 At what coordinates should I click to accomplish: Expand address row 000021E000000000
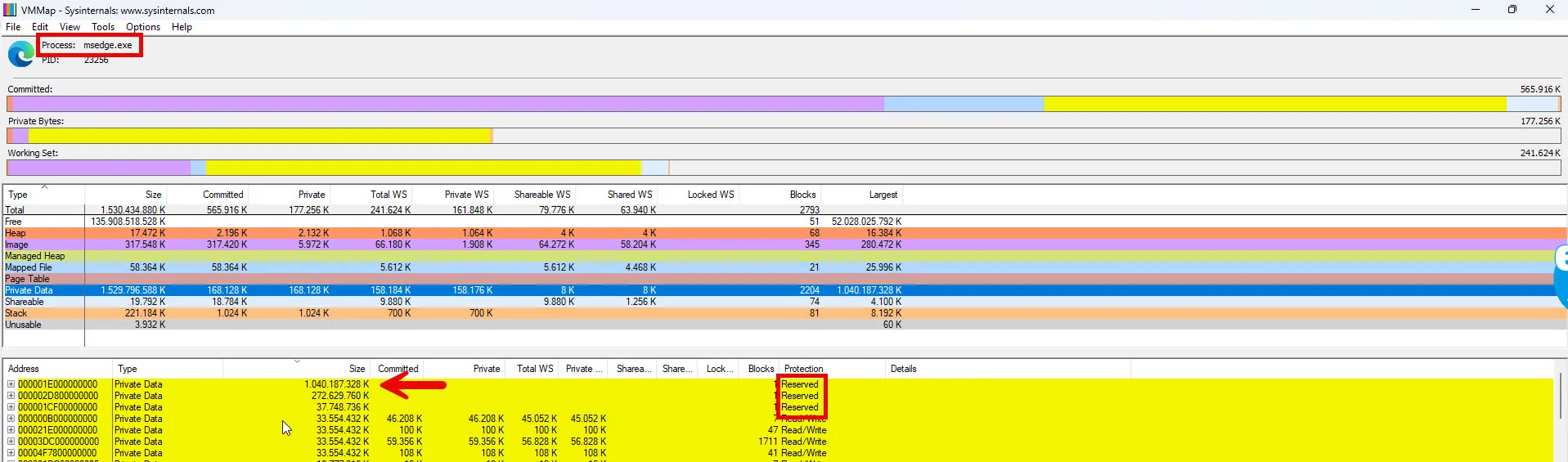tap(11, 430)
